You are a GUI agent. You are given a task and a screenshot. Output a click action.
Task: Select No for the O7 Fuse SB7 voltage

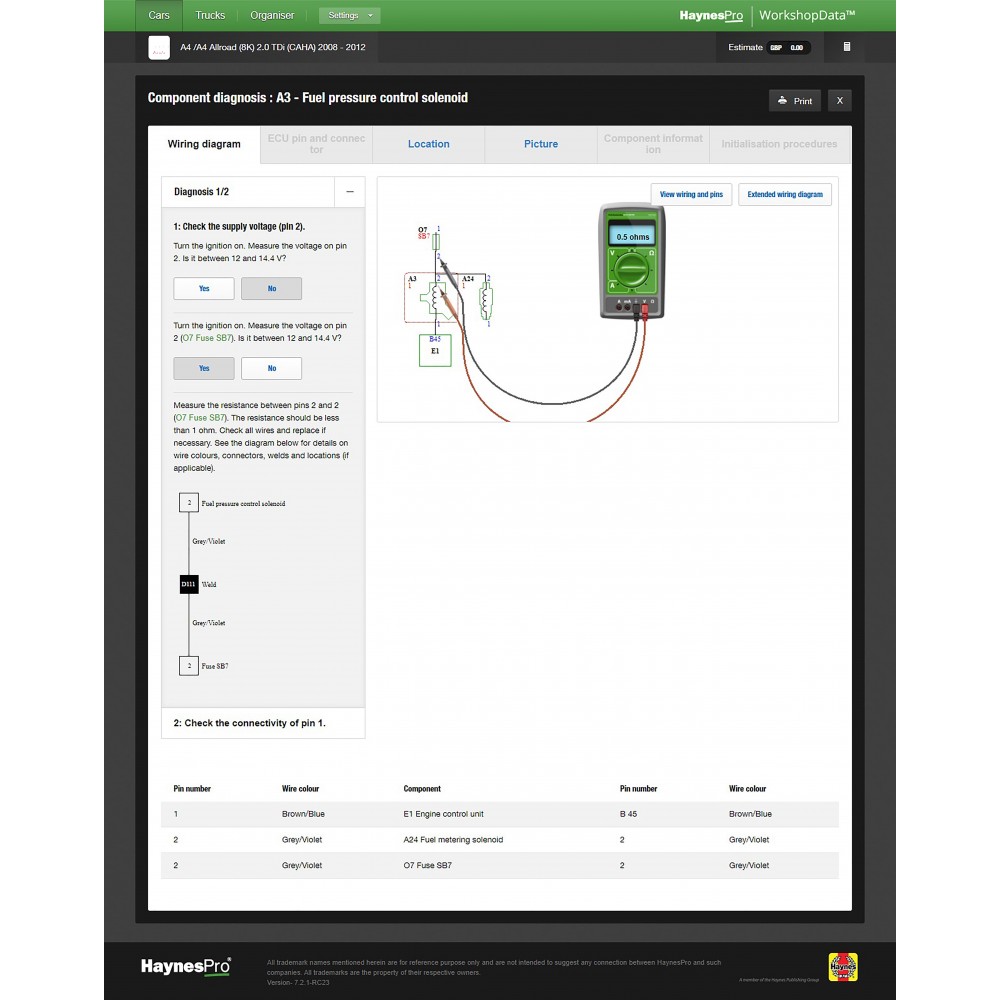pos(271,368)
